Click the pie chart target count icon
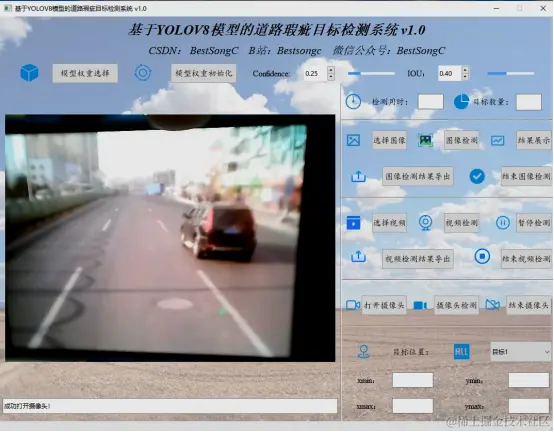This screenshot has width=554, height=432. pyautogui.click(x=461, y=102)
